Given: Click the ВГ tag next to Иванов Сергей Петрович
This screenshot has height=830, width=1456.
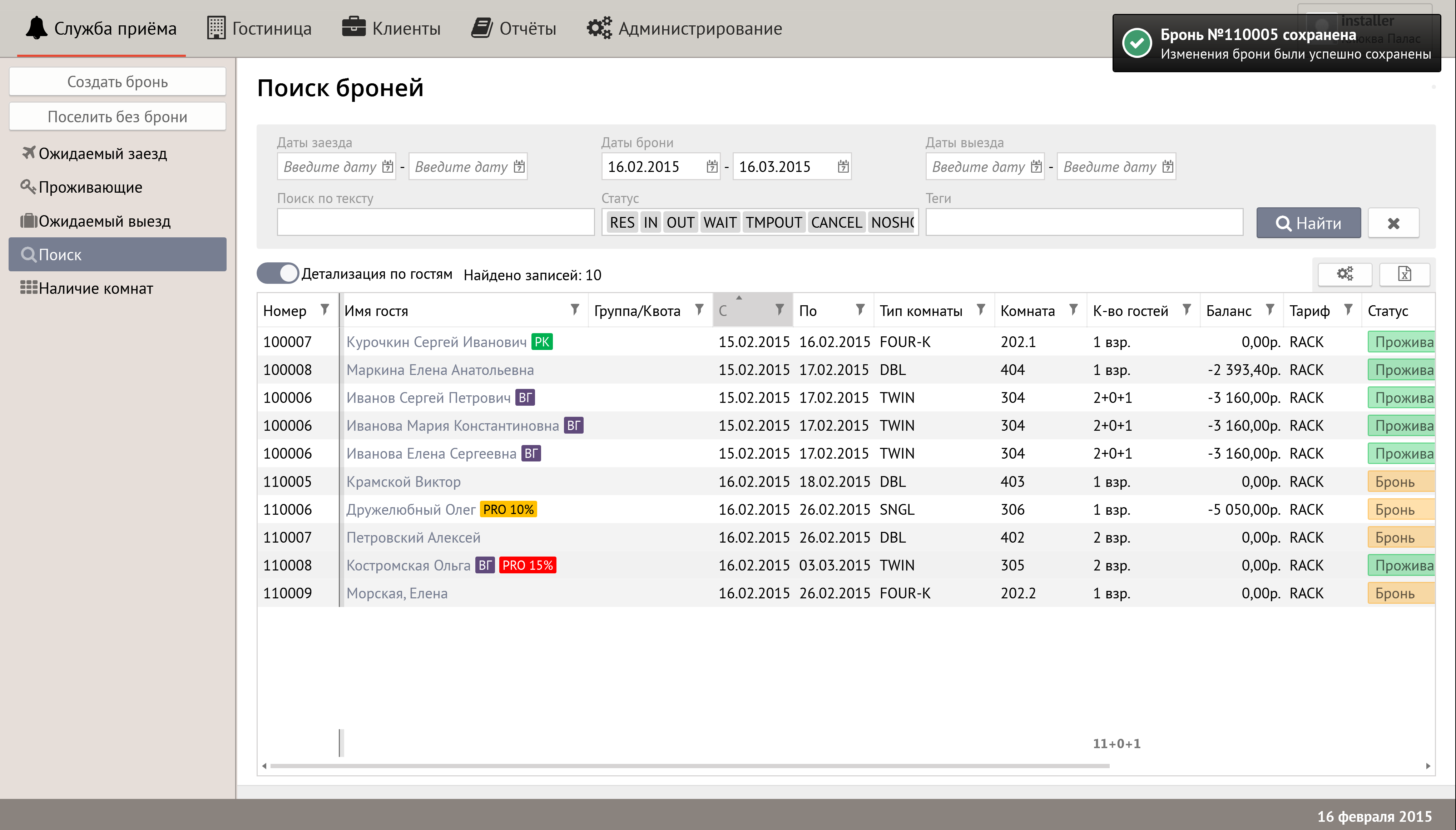Looking at the screenshot, I should pos(525,397).
